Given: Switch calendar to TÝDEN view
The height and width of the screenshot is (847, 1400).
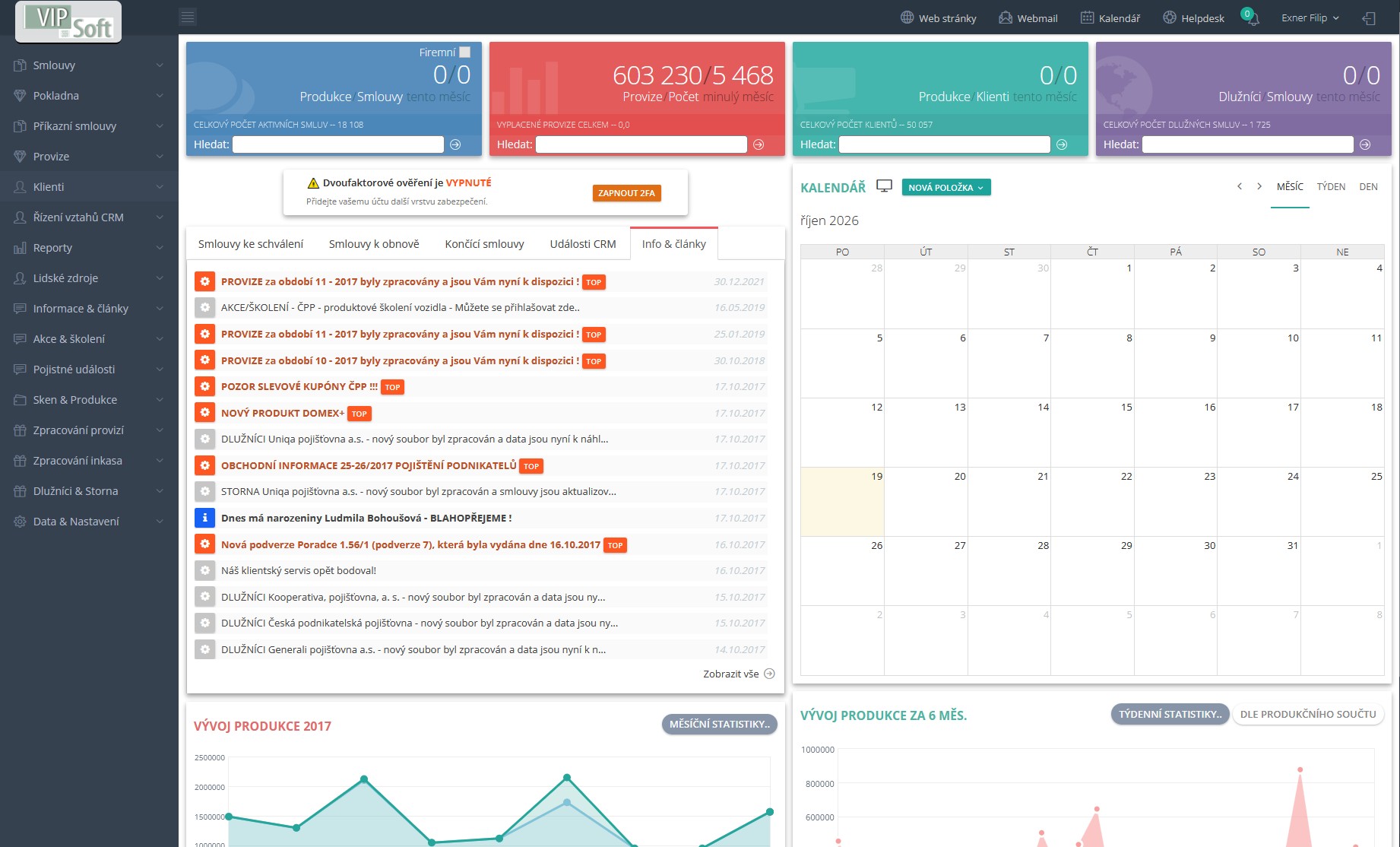Looking at the screenshot, I should point(1331,187).
